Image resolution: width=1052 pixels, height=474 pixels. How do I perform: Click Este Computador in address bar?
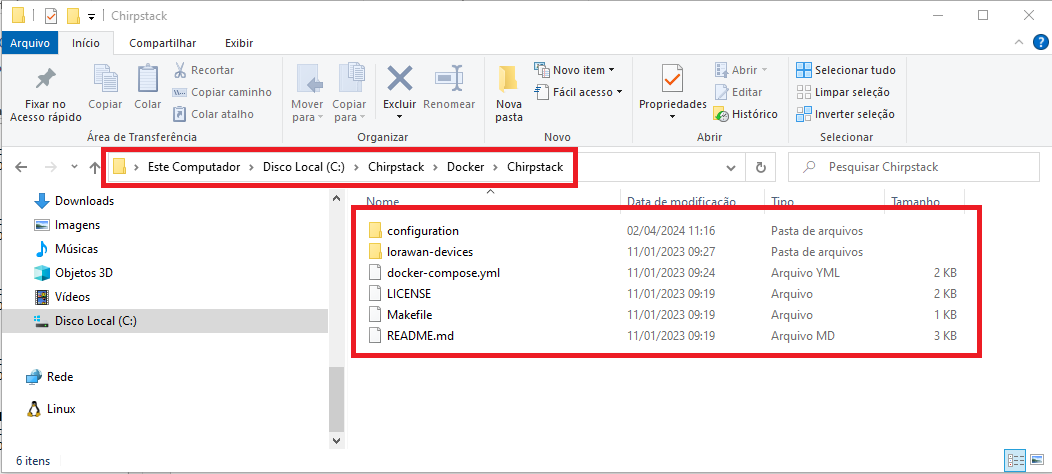[194, 167]
